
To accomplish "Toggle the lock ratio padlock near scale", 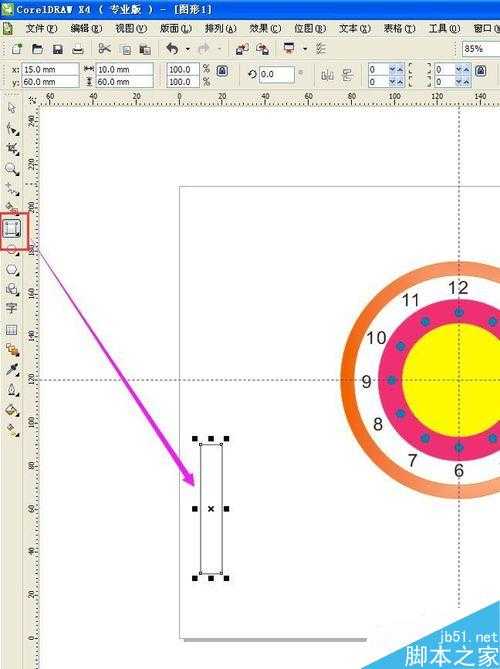I will click(222, 71).
